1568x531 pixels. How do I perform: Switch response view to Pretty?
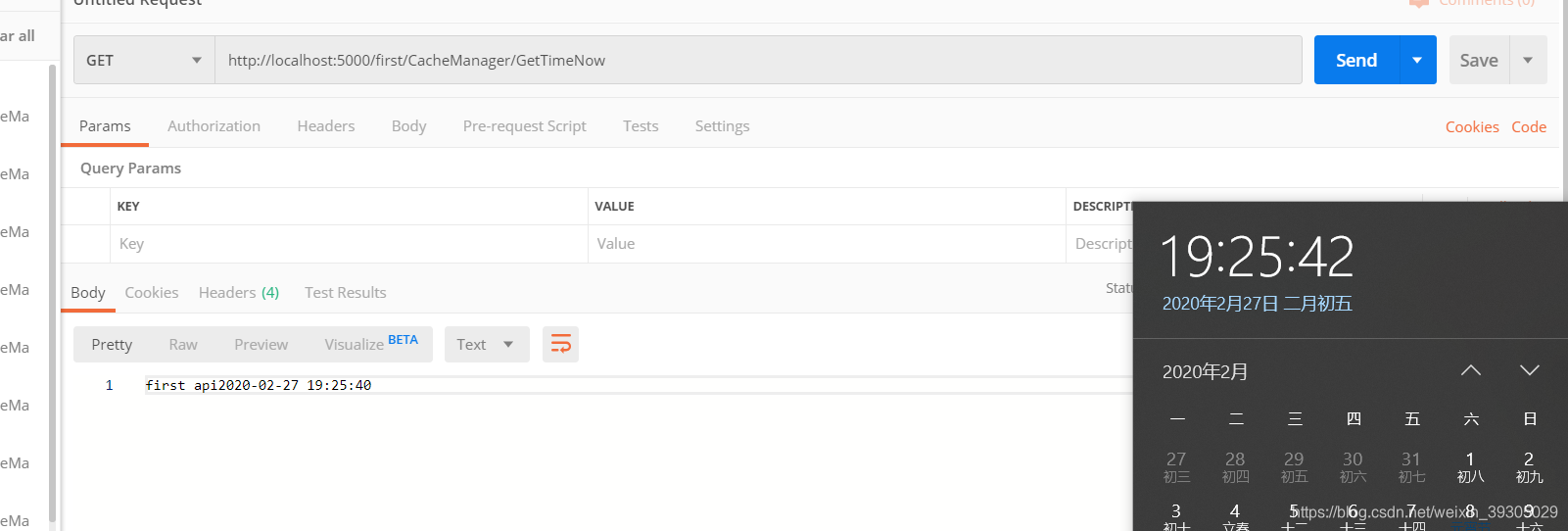click(x=112, y=344)
